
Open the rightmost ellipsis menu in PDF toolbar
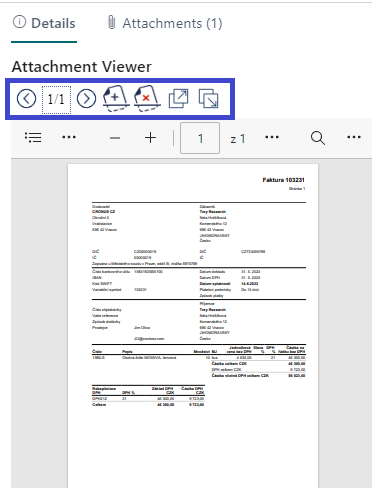(x=354, y=137)
